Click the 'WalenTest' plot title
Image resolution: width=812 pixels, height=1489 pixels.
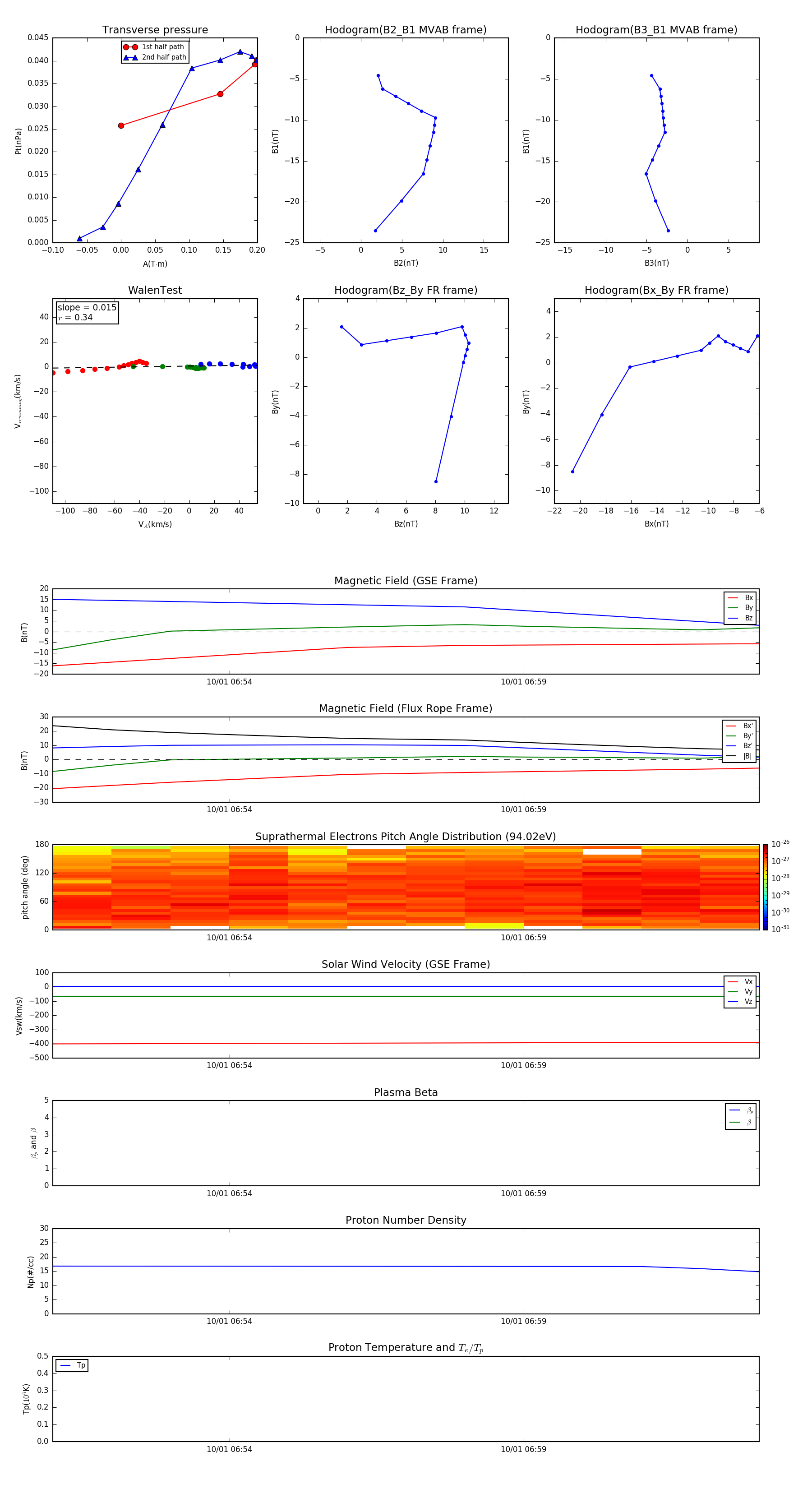[x=155, y=290]
